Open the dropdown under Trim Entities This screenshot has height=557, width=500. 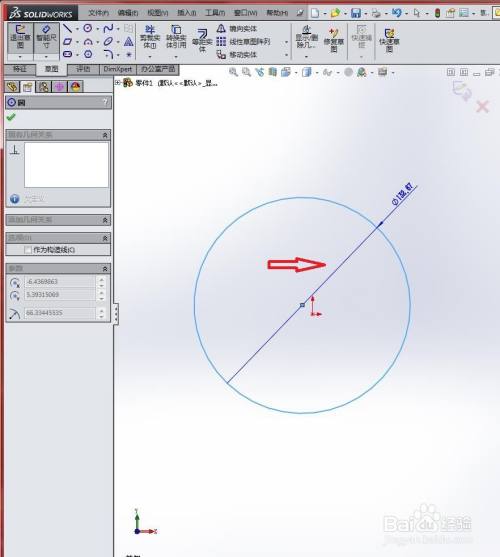150,57
